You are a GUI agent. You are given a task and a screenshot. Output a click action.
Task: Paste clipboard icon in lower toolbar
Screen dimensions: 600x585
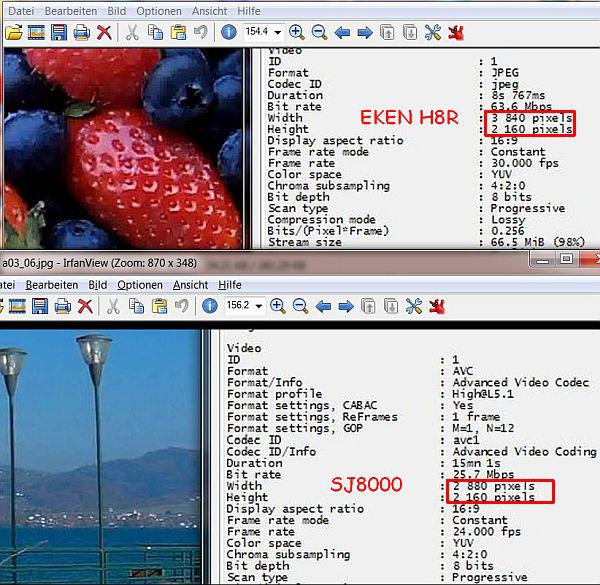(159, 306)
